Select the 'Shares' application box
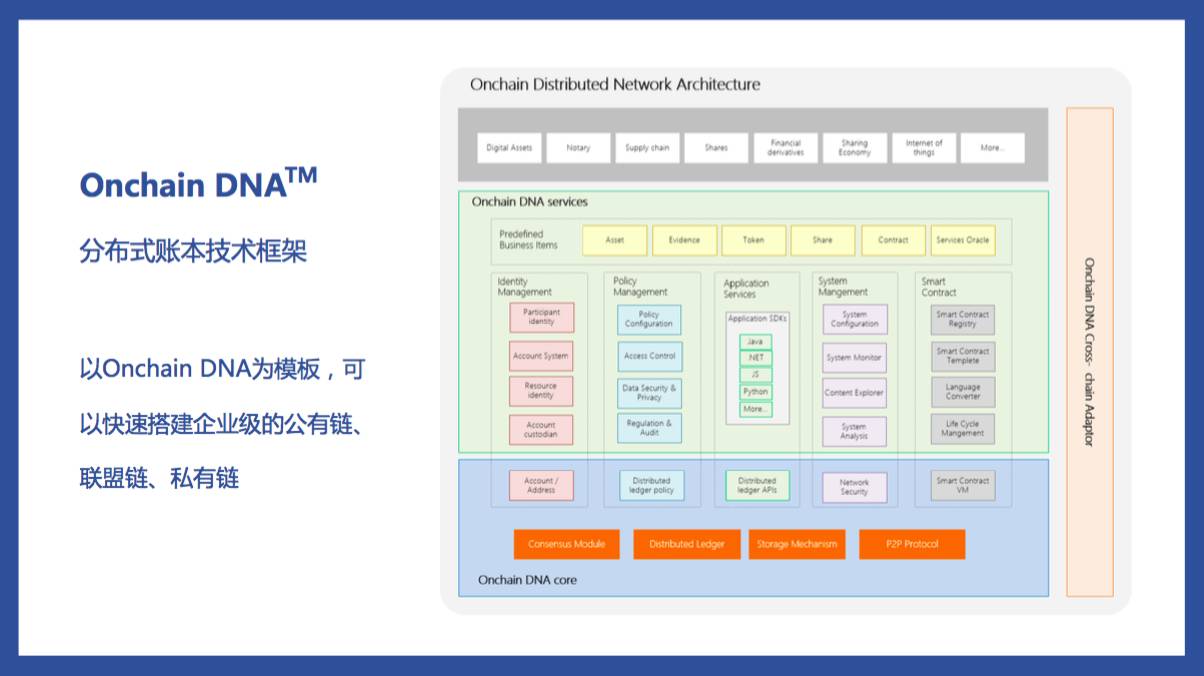Screen dimensions: 1204x676 (716, 148)
